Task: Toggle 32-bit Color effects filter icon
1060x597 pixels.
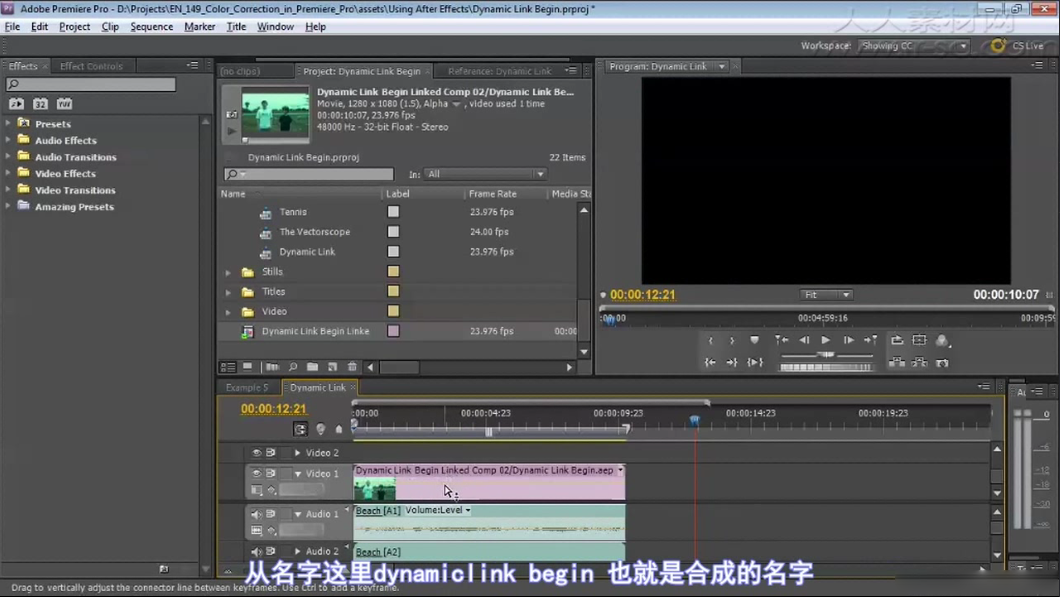Action: (x=41, y=103)
